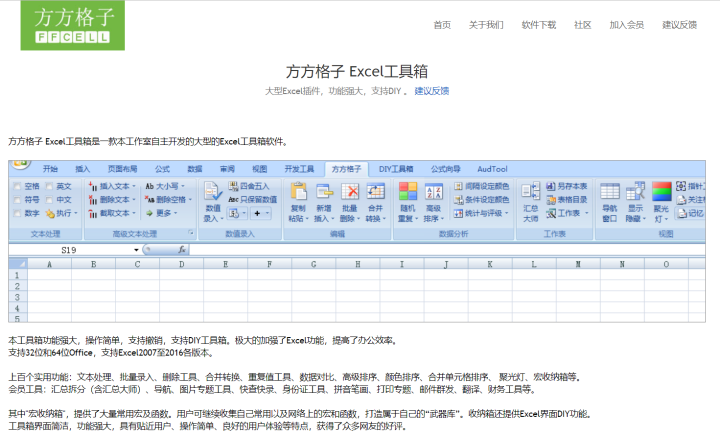Click the 显示隐藏 magnifier icon
This screenshot has height=436, width=720.
[636, 191]
